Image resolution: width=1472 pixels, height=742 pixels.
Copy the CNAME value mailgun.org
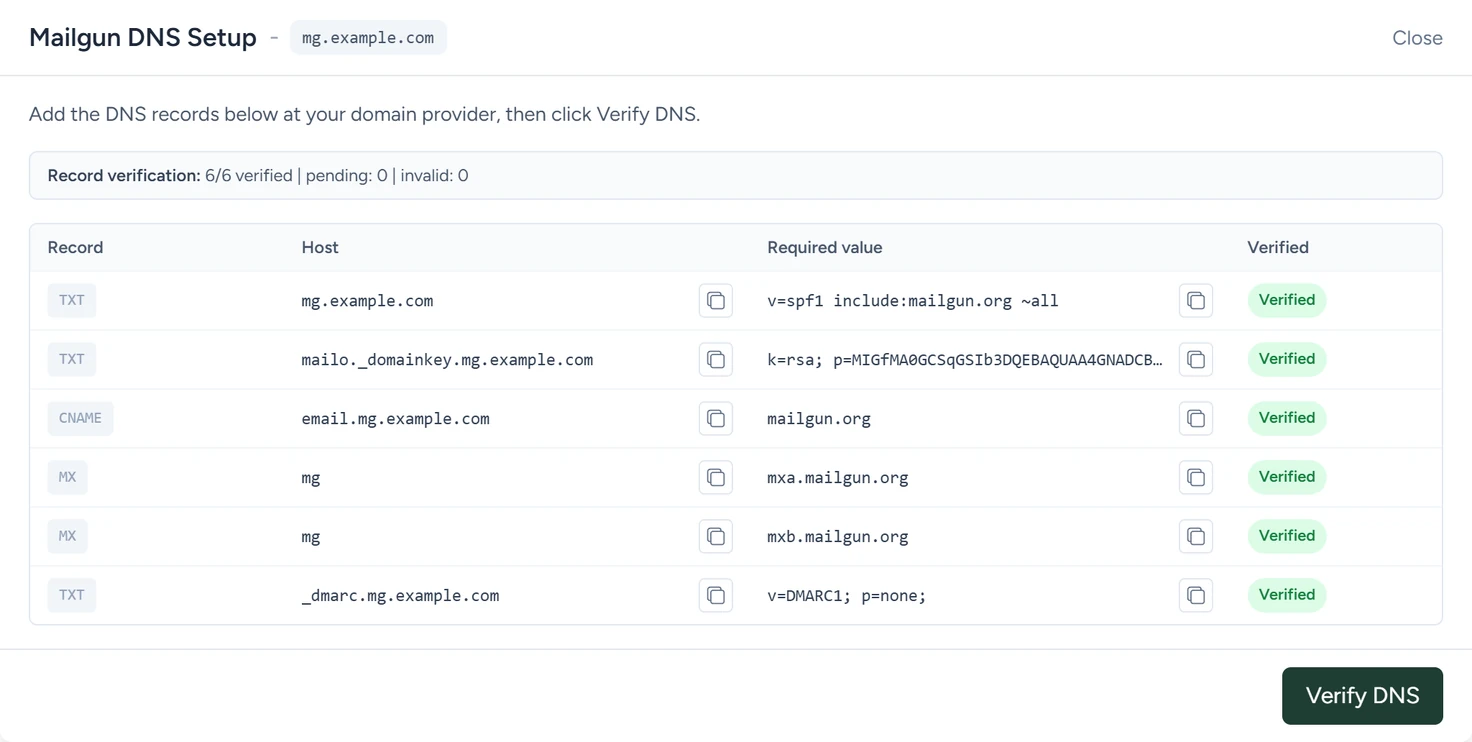coord(1196,418)
